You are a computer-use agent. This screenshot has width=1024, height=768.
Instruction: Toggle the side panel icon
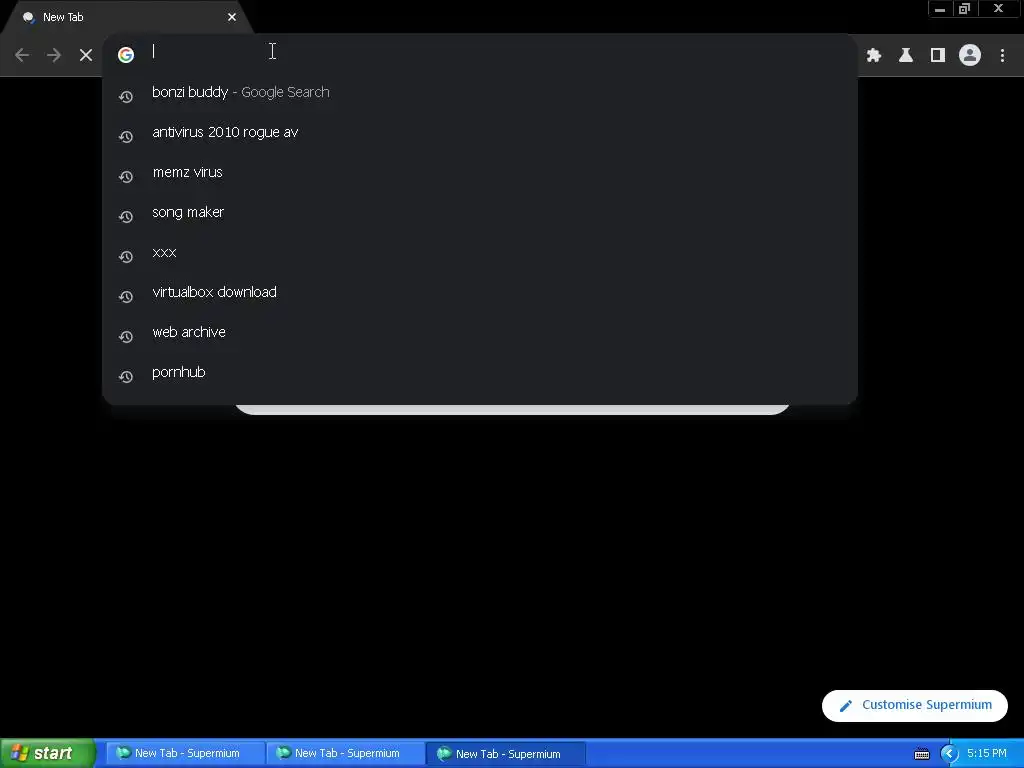point(938,55)
